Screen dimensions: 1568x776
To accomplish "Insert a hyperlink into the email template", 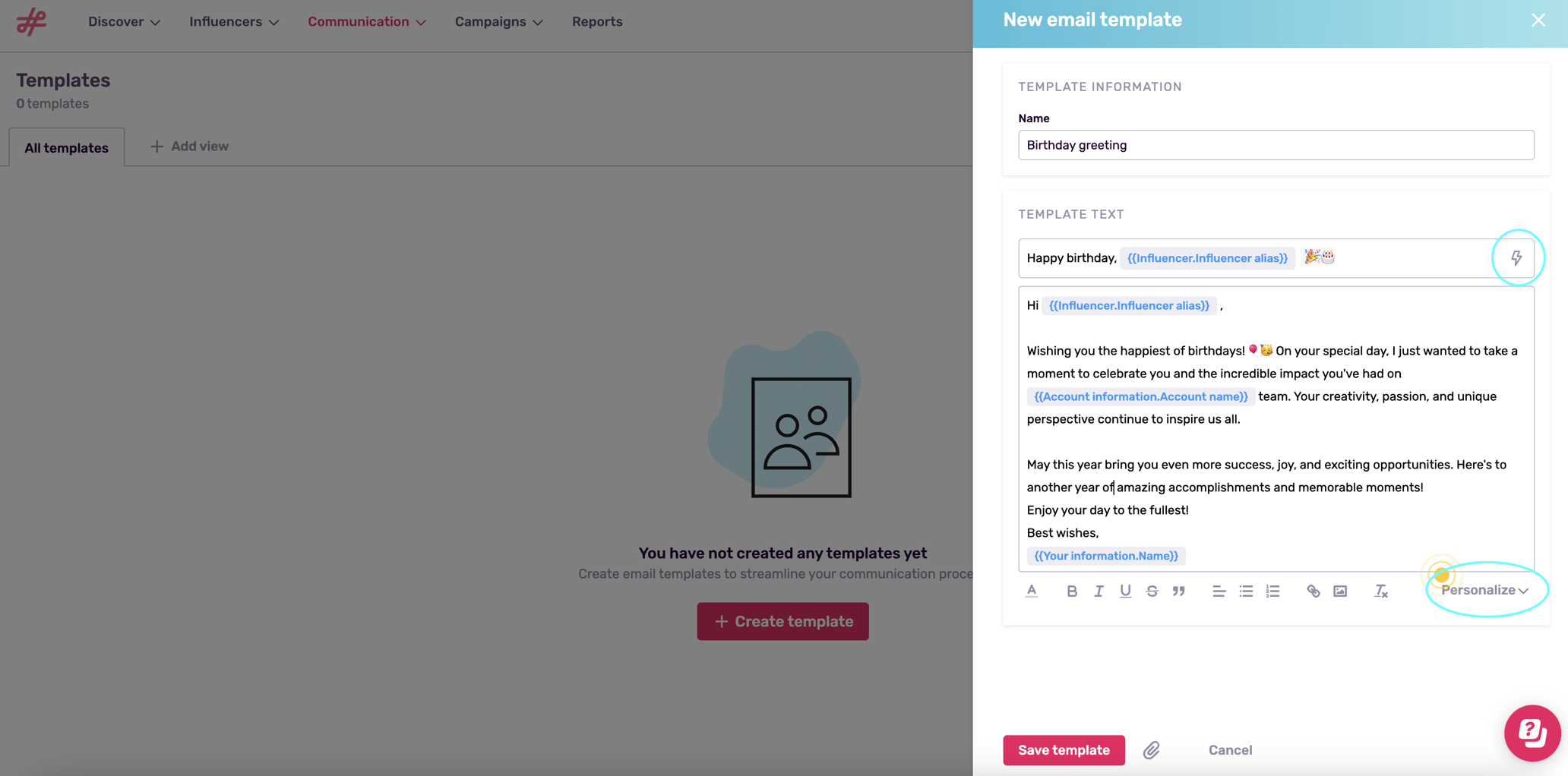I will [x=1314, y=591].
